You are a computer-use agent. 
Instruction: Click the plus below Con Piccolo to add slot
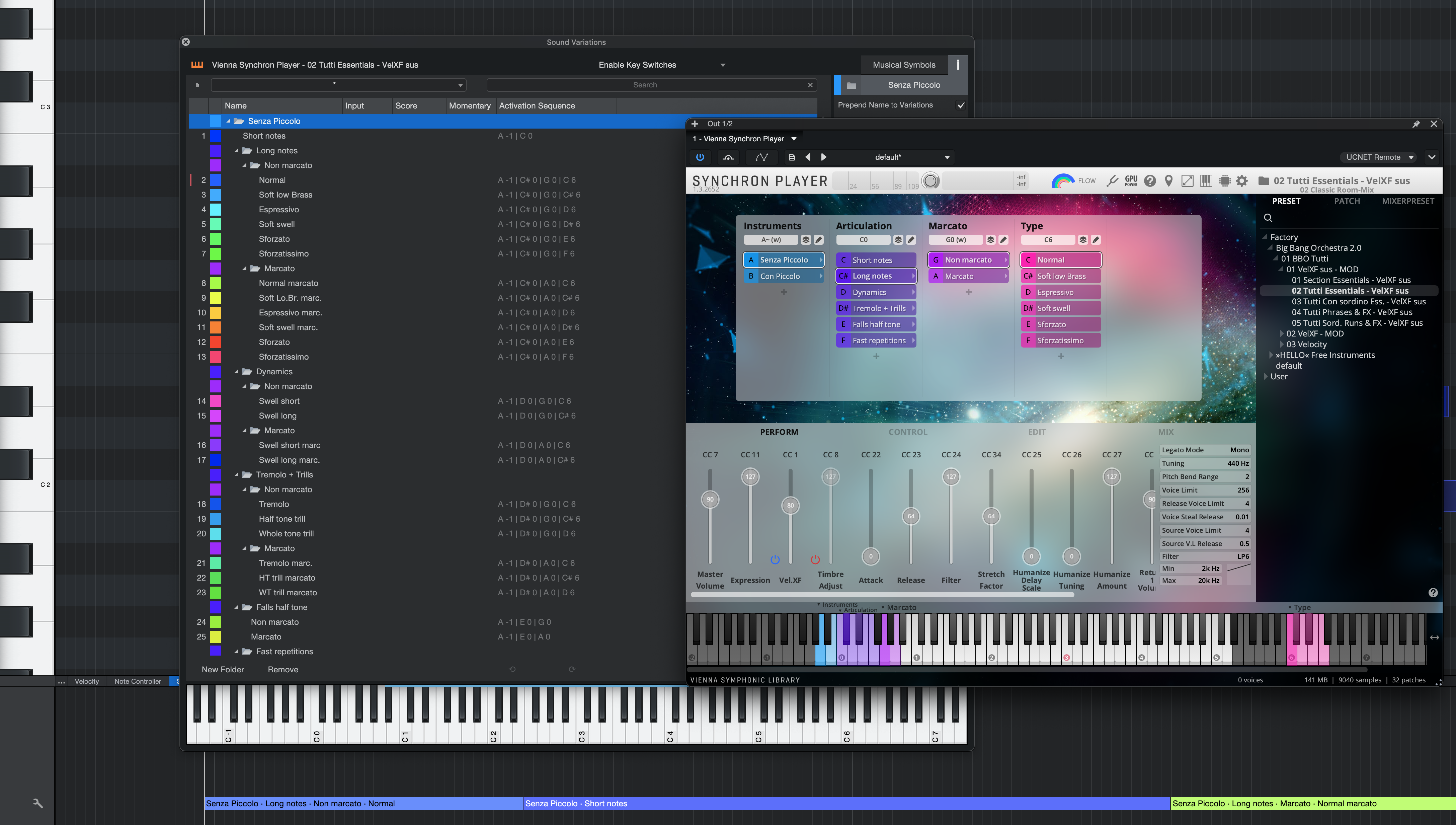point(784,292)
